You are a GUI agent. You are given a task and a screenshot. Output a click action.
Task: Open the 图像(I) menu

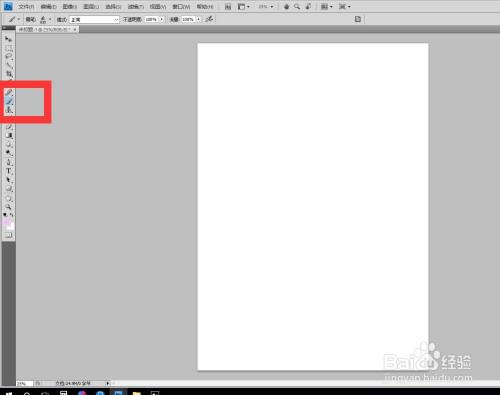pos(70,7)
